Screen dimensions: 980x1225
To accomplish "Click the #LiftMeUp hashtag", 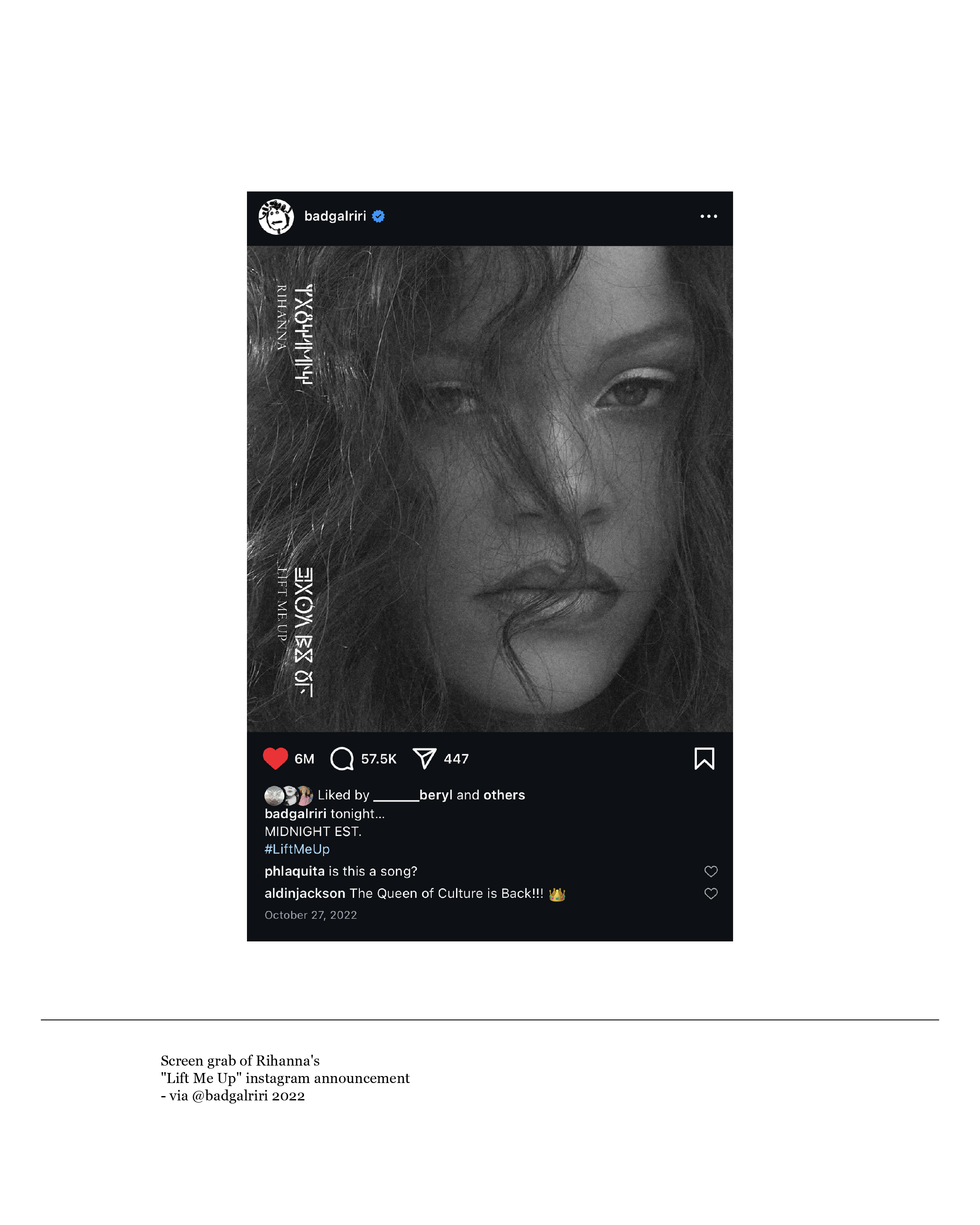I will 297,849.
